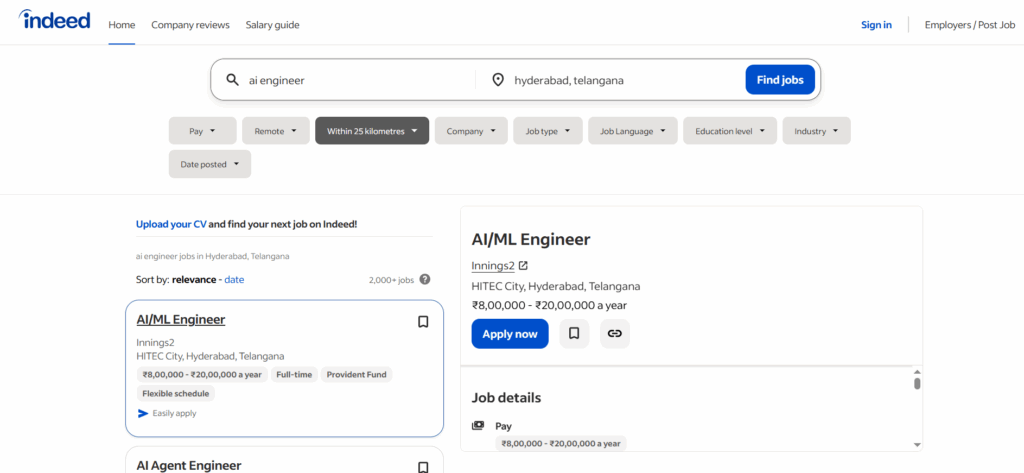Bookmark the AI Agent Engineer job card
Viewport: 1024px width, 473px height.
423,466
